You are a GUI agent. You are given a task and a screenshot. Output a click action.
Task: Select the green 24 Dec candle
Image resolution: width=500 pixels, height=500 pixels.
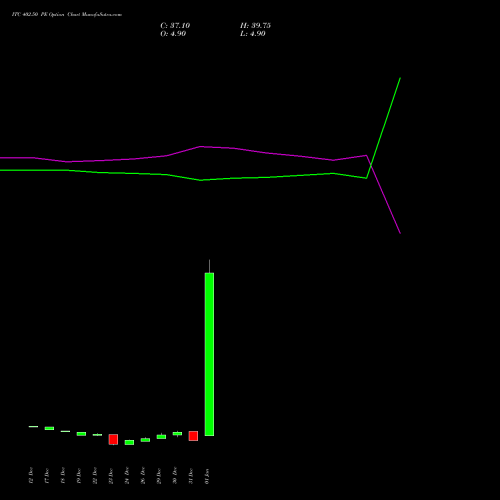coord(129,442)
